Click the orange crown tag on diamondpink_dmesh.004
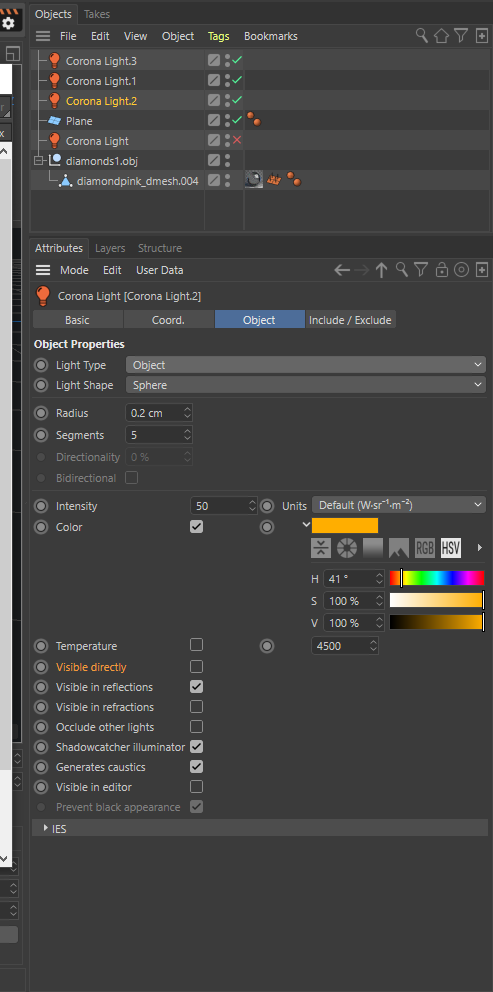This screenshot has width=493, height=992. [x=274, y=180]
